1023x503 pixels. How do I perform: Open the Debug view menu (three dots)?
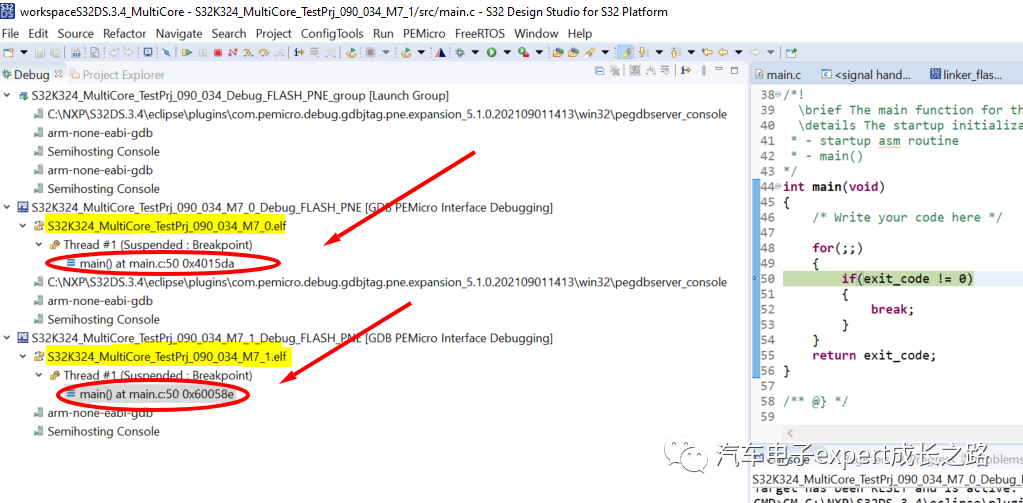pos(703,70)
